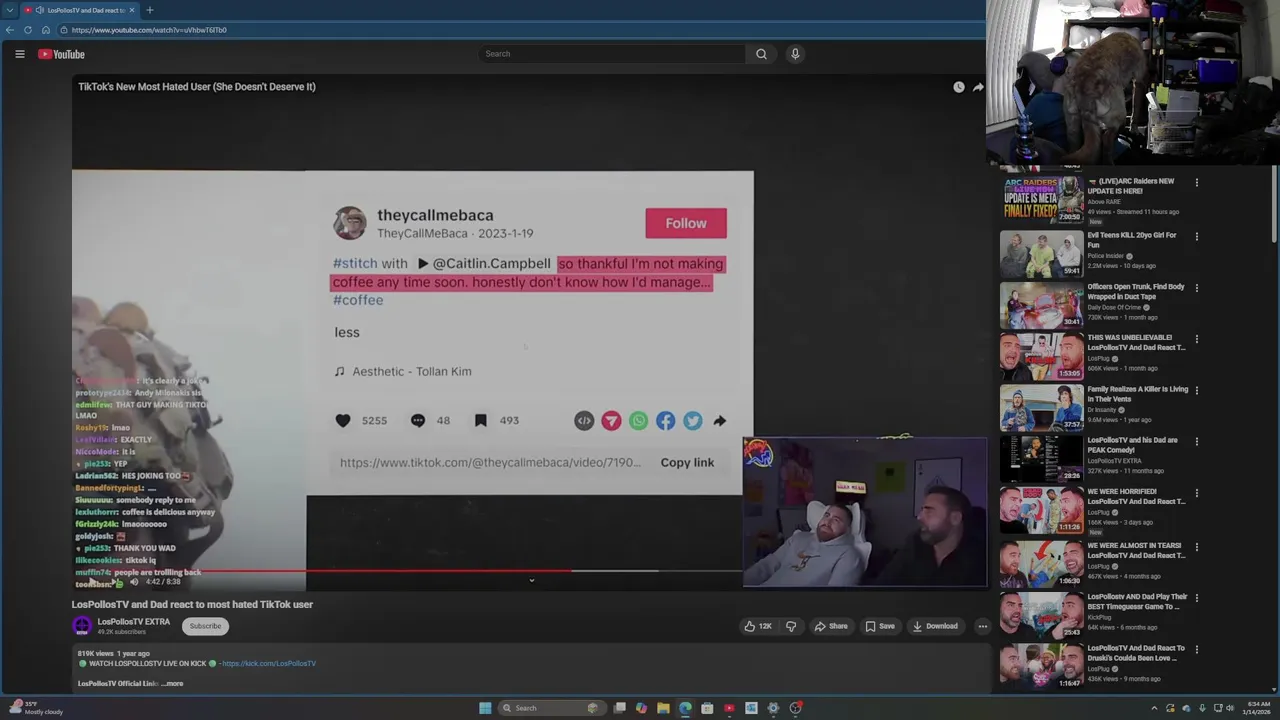
Task: Click the title 'LosPollosTV and his Dad are PEAK Comedy!'
Action: click(1133, 445)
